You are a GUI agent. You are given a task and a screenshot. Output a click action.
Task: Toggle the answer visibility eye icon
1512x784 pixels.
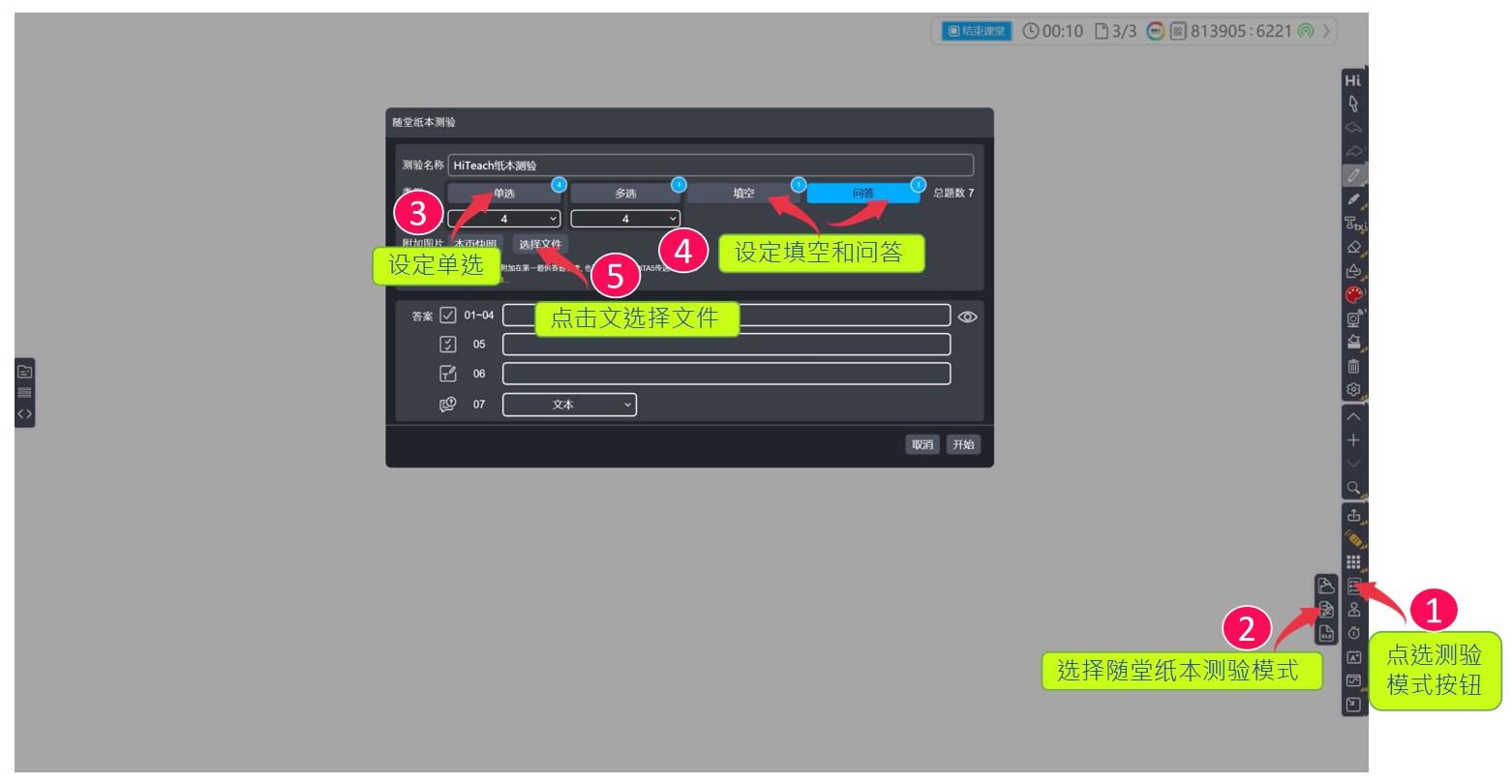[x=967, y=317]
